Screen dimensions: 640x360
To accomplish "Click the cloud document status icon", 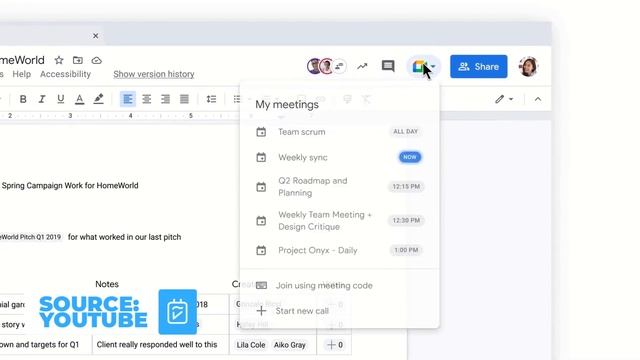I will click(97, 60).
